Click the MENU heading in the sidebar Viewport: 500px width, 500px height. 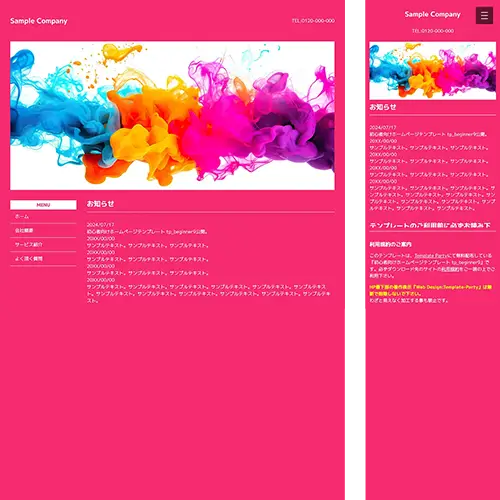tap(43, 205)
